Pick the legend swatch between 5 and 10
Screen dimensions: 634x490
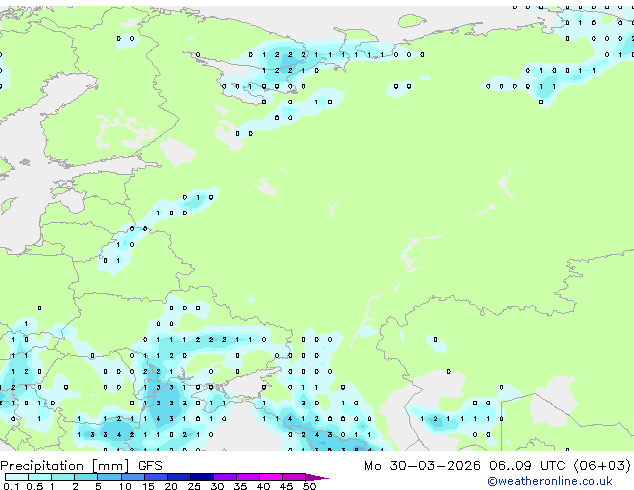pyautogui.click(x=109, y=477)
